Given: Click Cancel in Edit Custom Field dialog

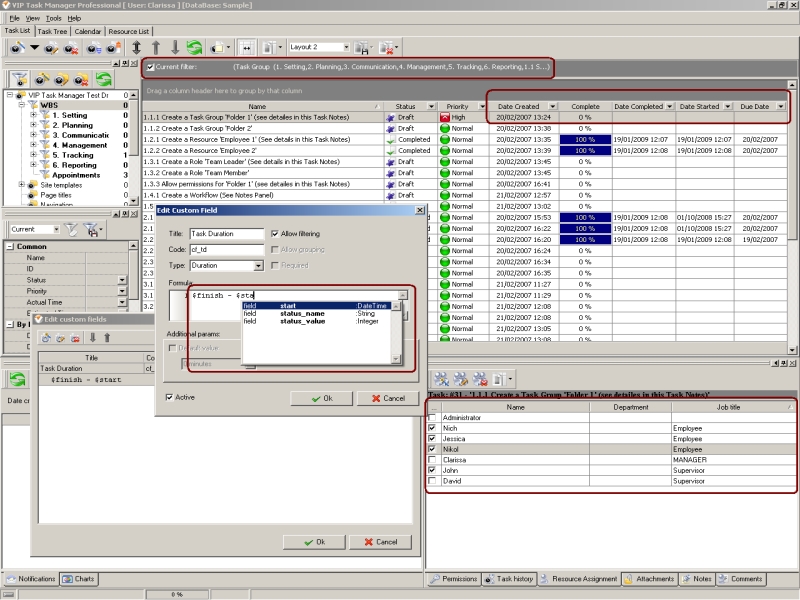Looking at the screenshot, I should [387, 398].
